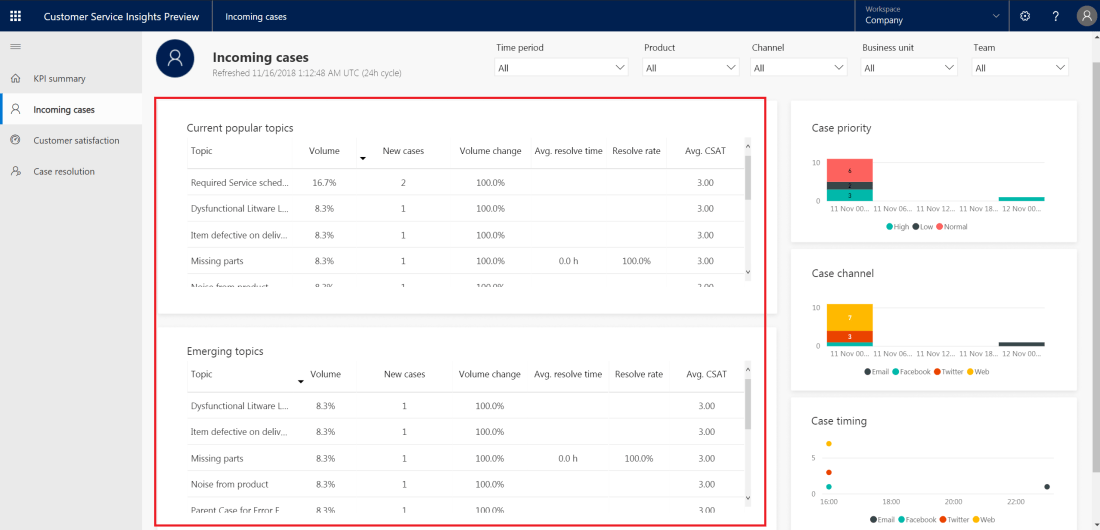Toggle the High legend item in Case priority
The height and width of the screenshot is (530, 1100).
click(x=895, y=227)
